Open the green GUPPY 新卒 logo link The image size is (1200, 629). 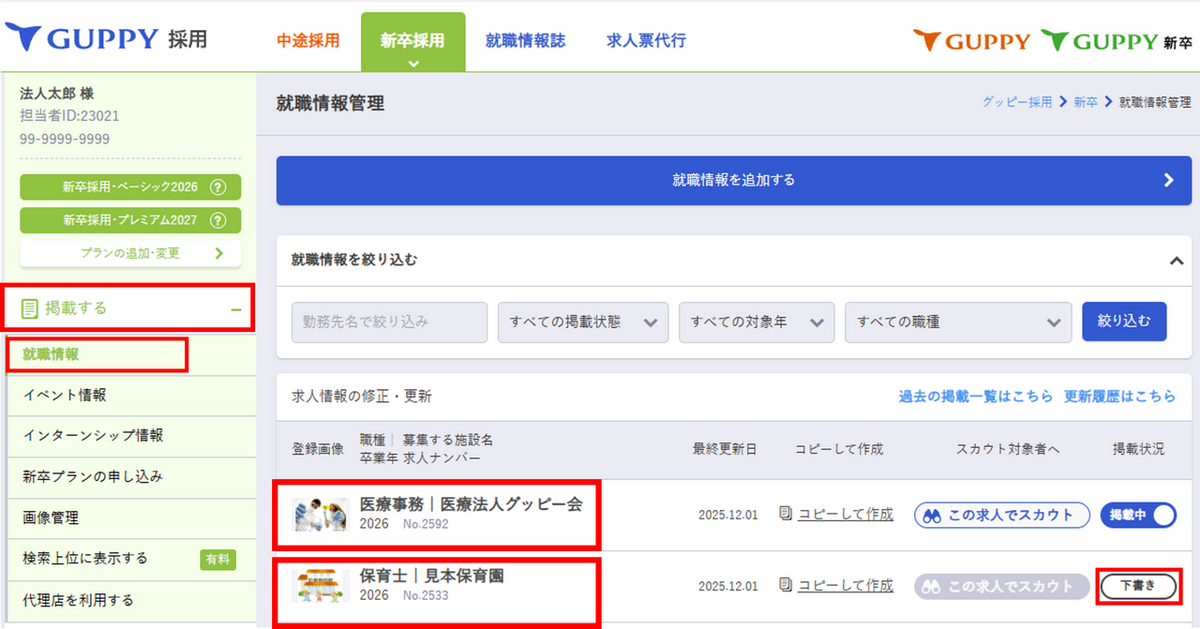1116,41
